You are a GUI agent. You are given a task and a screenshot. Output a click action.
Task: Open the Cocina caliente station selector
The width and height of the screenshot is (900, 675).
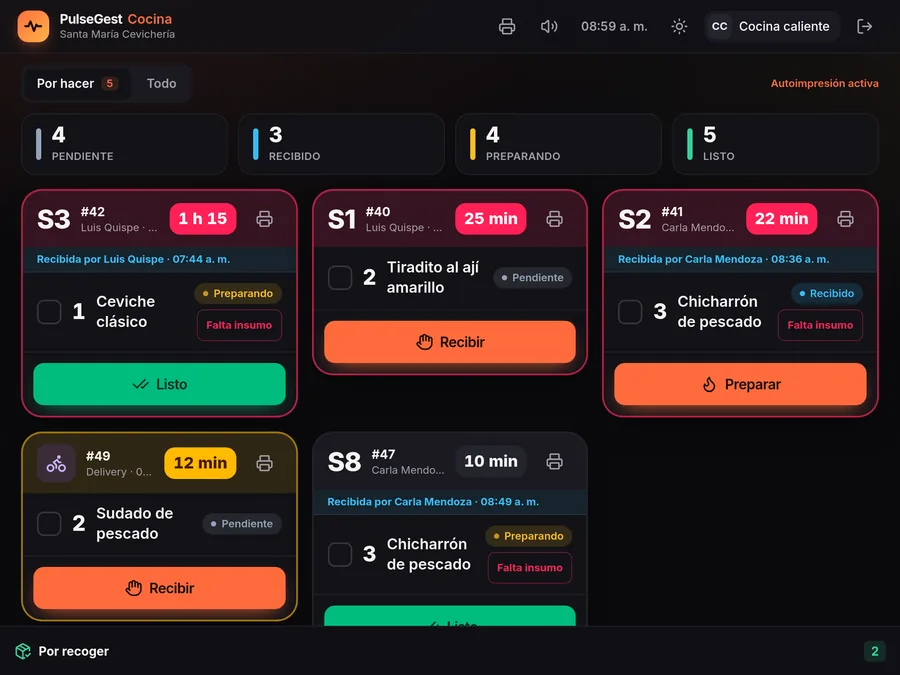772,26
